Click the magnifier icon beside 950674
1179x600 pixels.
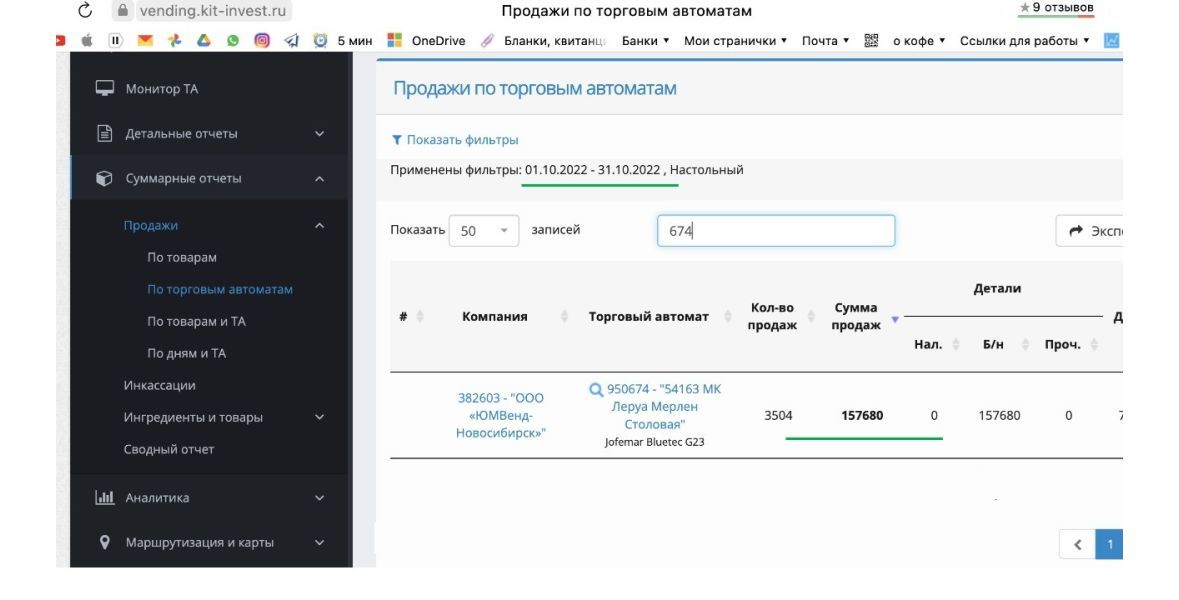[596, 389]
